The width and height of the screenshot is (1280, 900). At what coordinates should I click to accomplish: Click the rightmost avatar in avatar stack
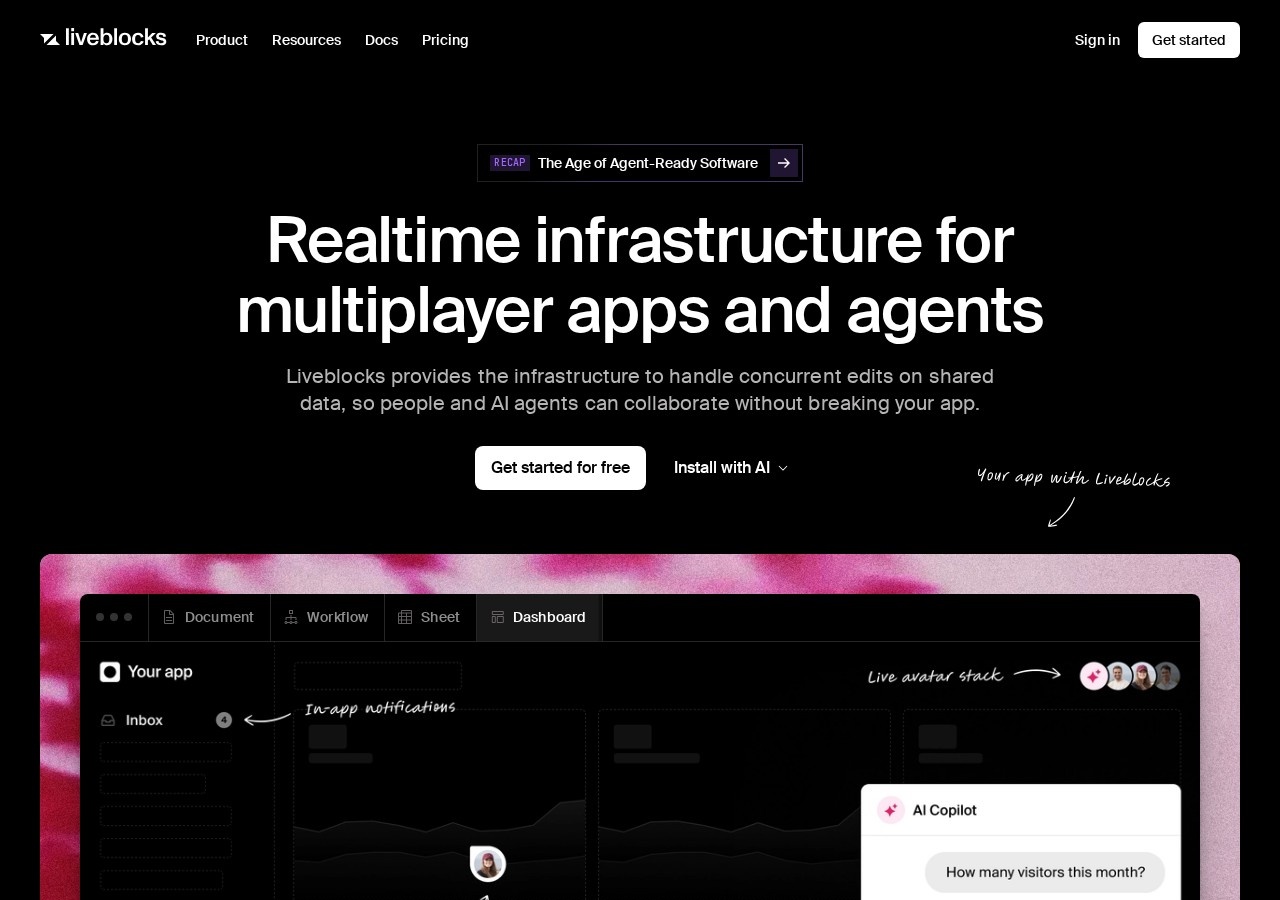(x=1167, y=676)
